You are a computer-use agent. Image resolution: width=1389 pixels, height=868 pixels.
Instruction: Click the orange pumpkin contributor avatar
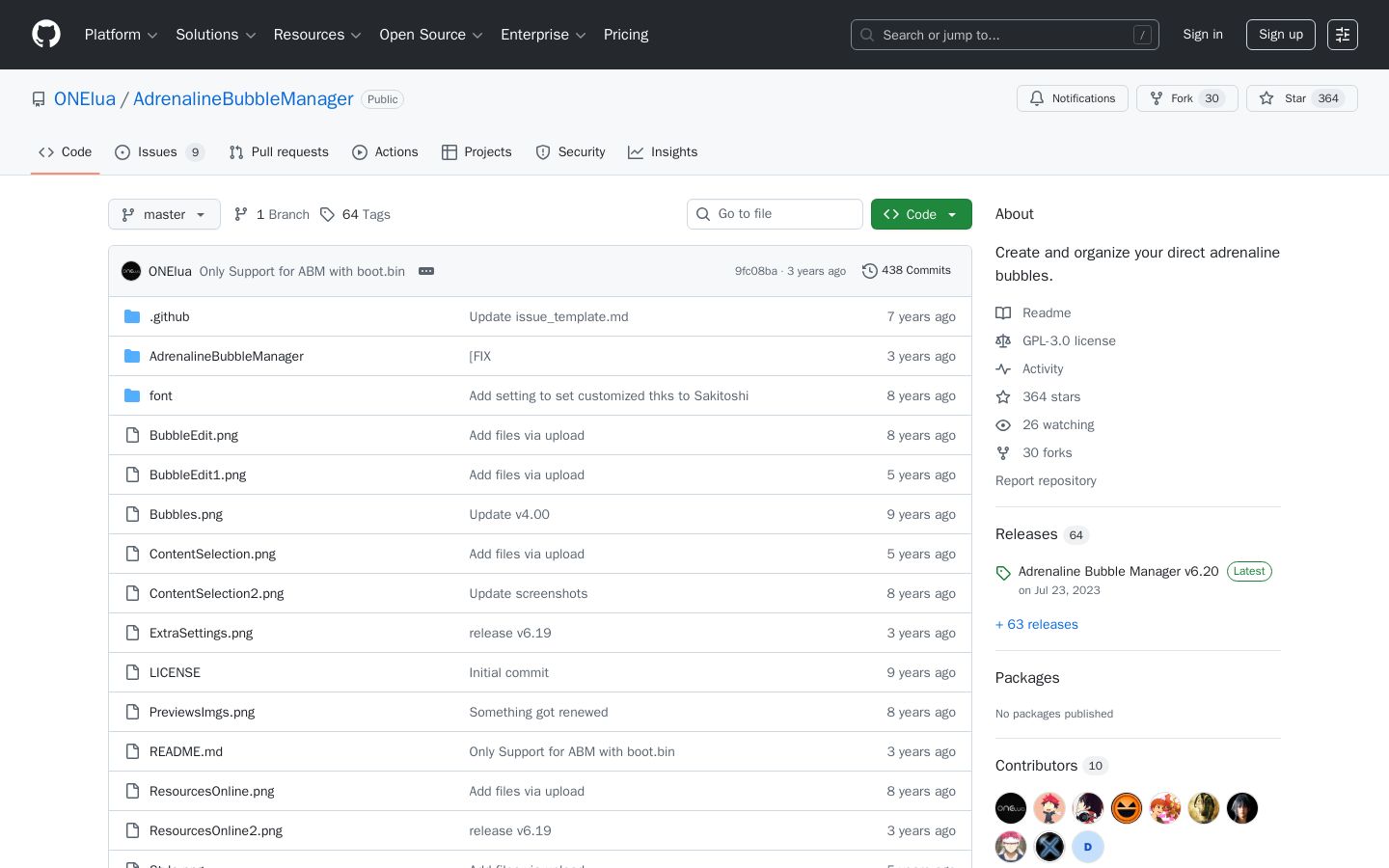(1127, 808)
